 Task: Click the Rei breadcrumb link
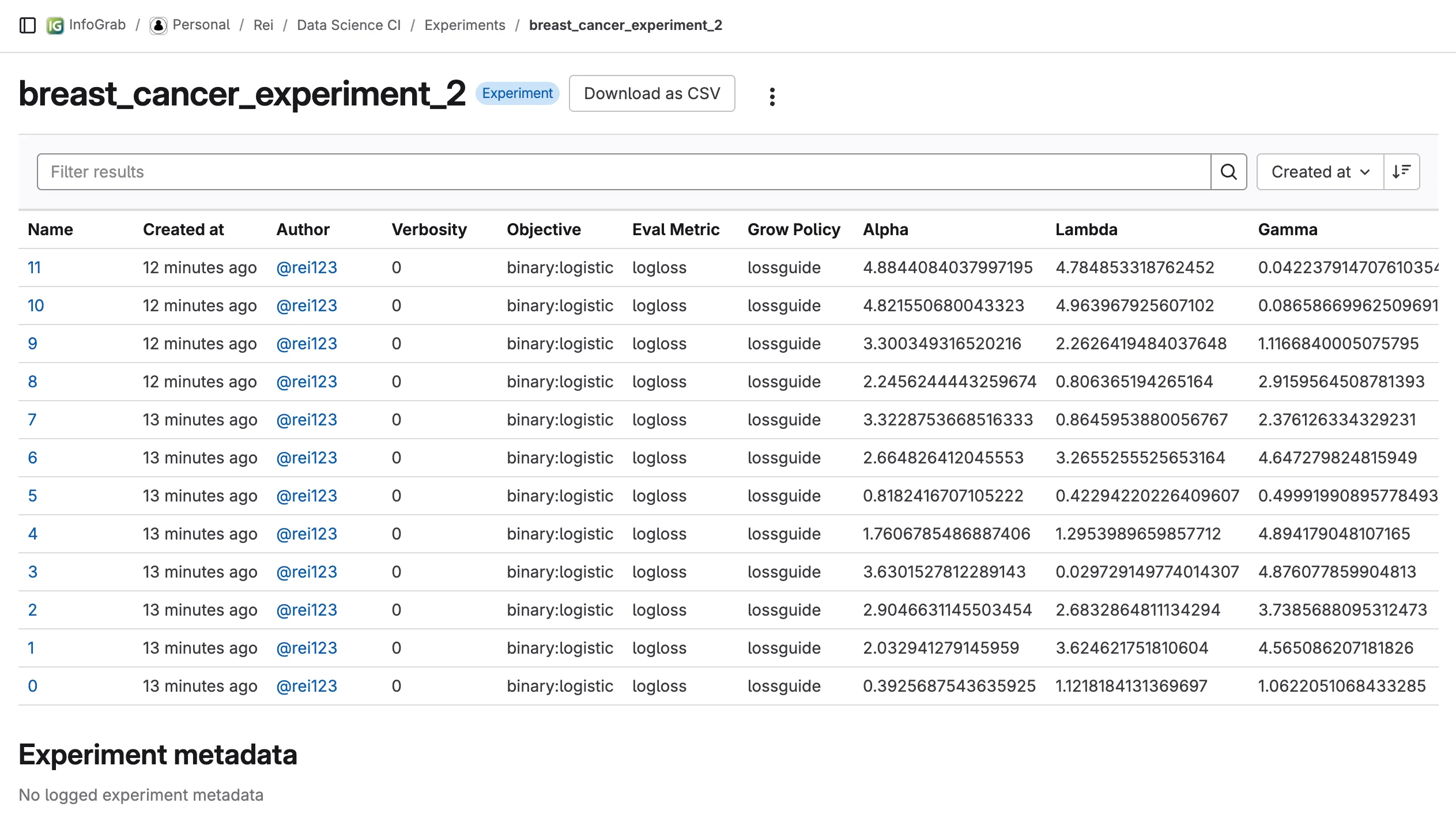pyautogui.click(x=263, y=25)
